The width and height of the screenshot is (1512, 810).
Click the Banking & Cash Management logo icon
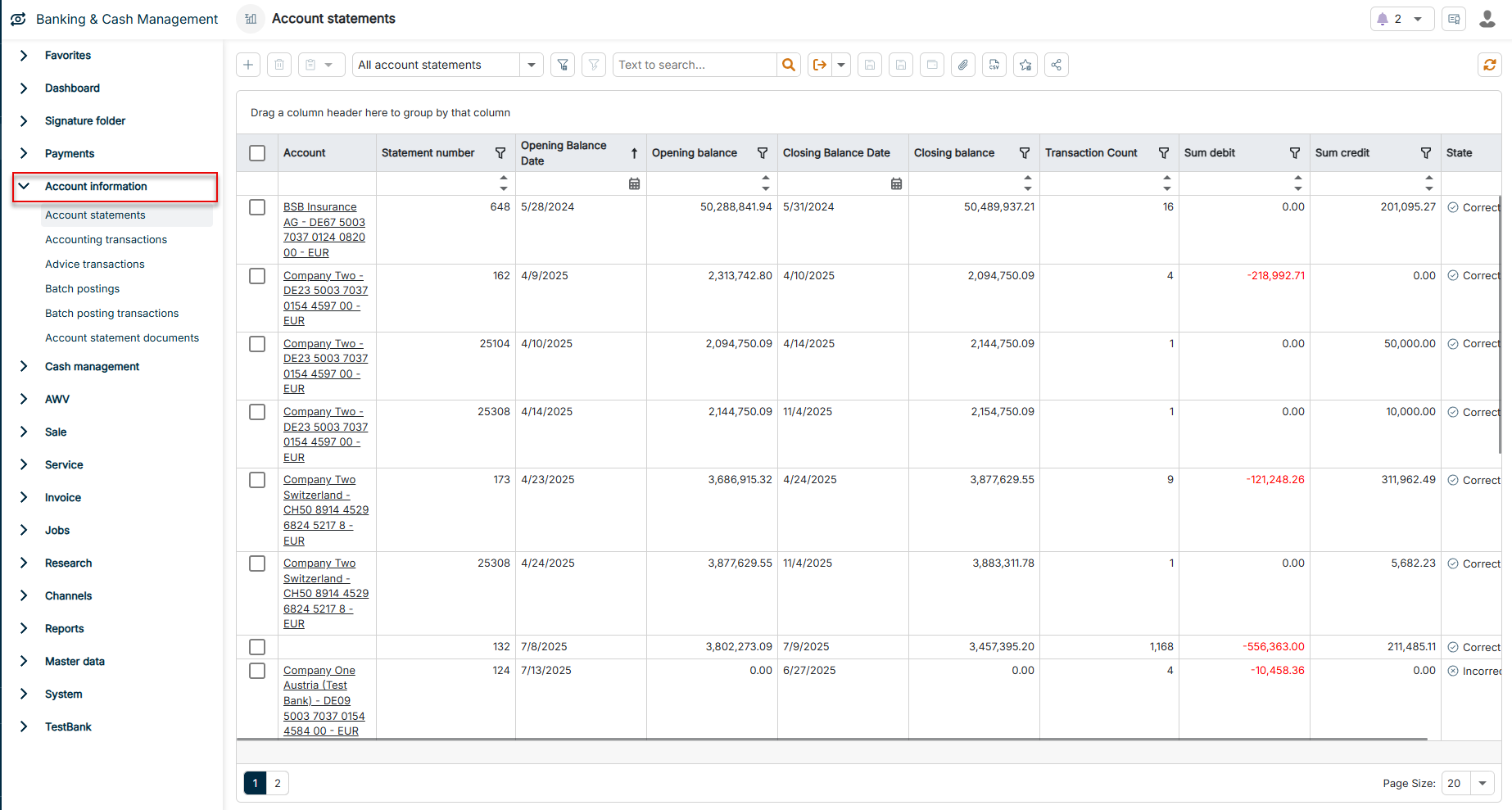[18, 19]
